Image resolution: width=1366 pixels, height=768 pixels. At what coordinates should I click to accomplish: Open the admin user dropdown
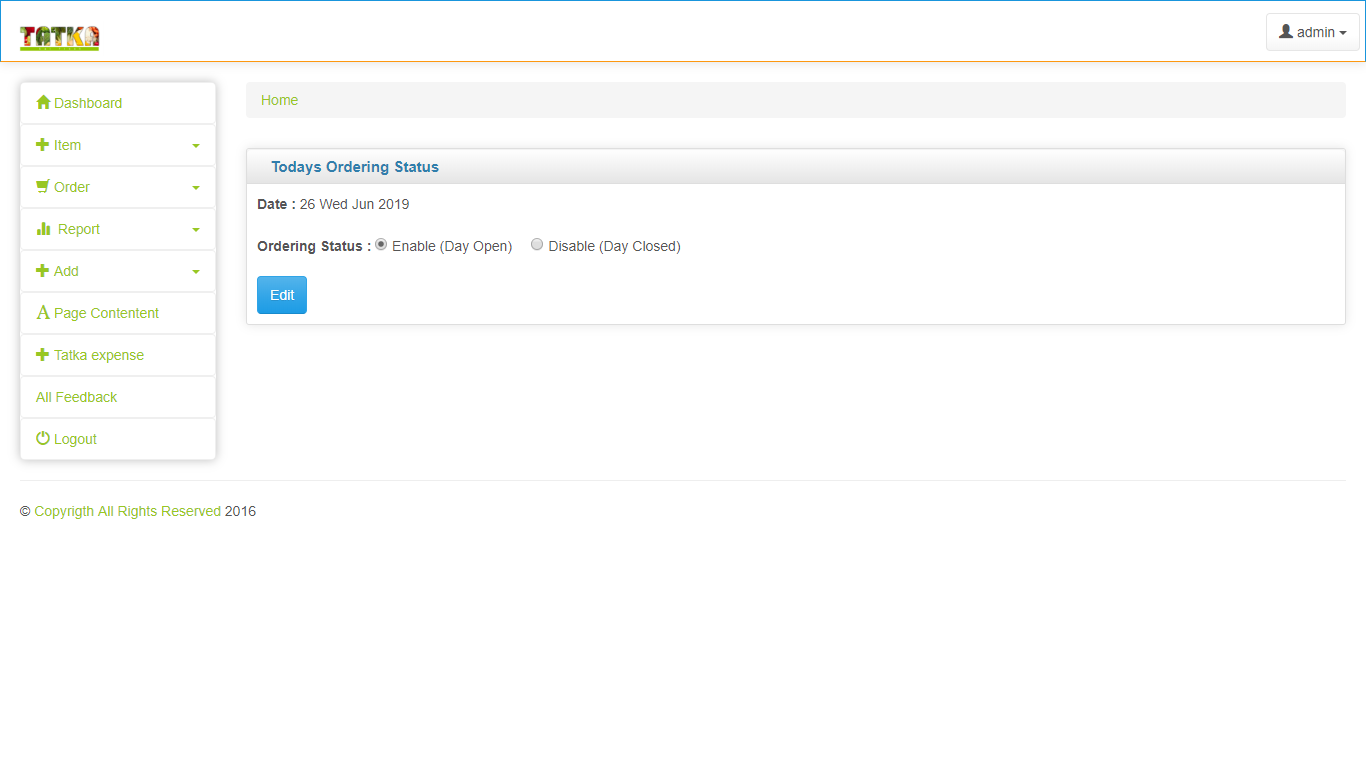click(1312, 32)
